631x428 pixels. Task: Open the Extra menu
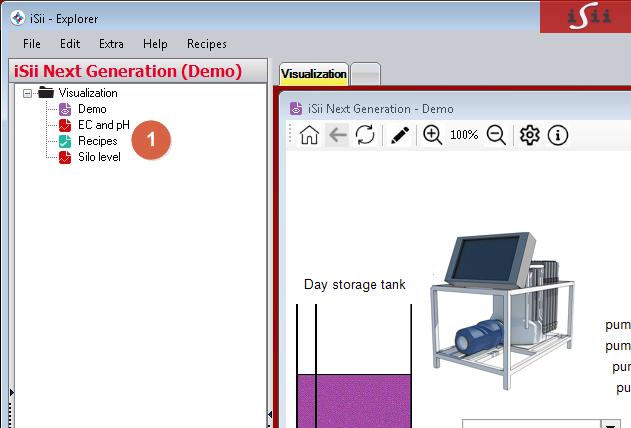pos(111,44)
